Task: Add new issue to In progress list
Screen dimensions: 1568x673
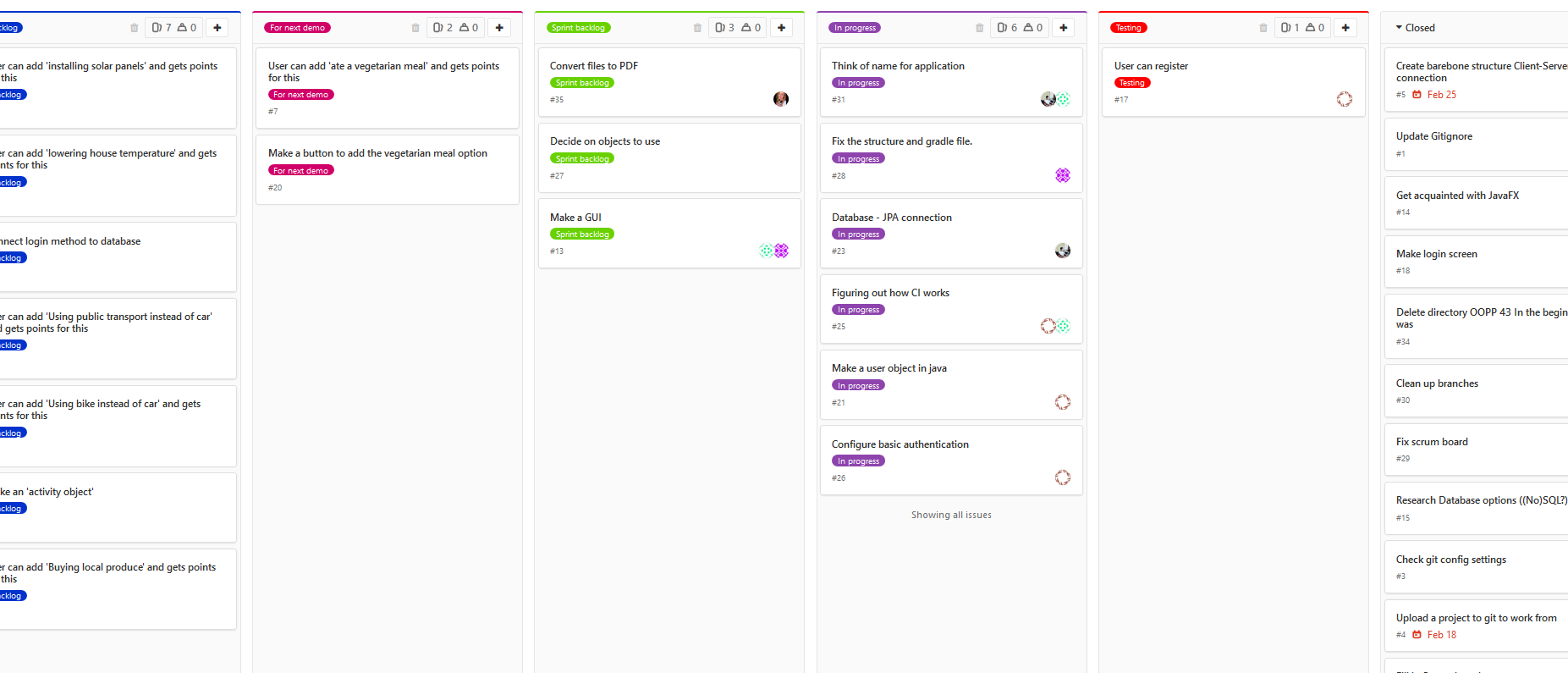Action: (x=1063, y=28)
